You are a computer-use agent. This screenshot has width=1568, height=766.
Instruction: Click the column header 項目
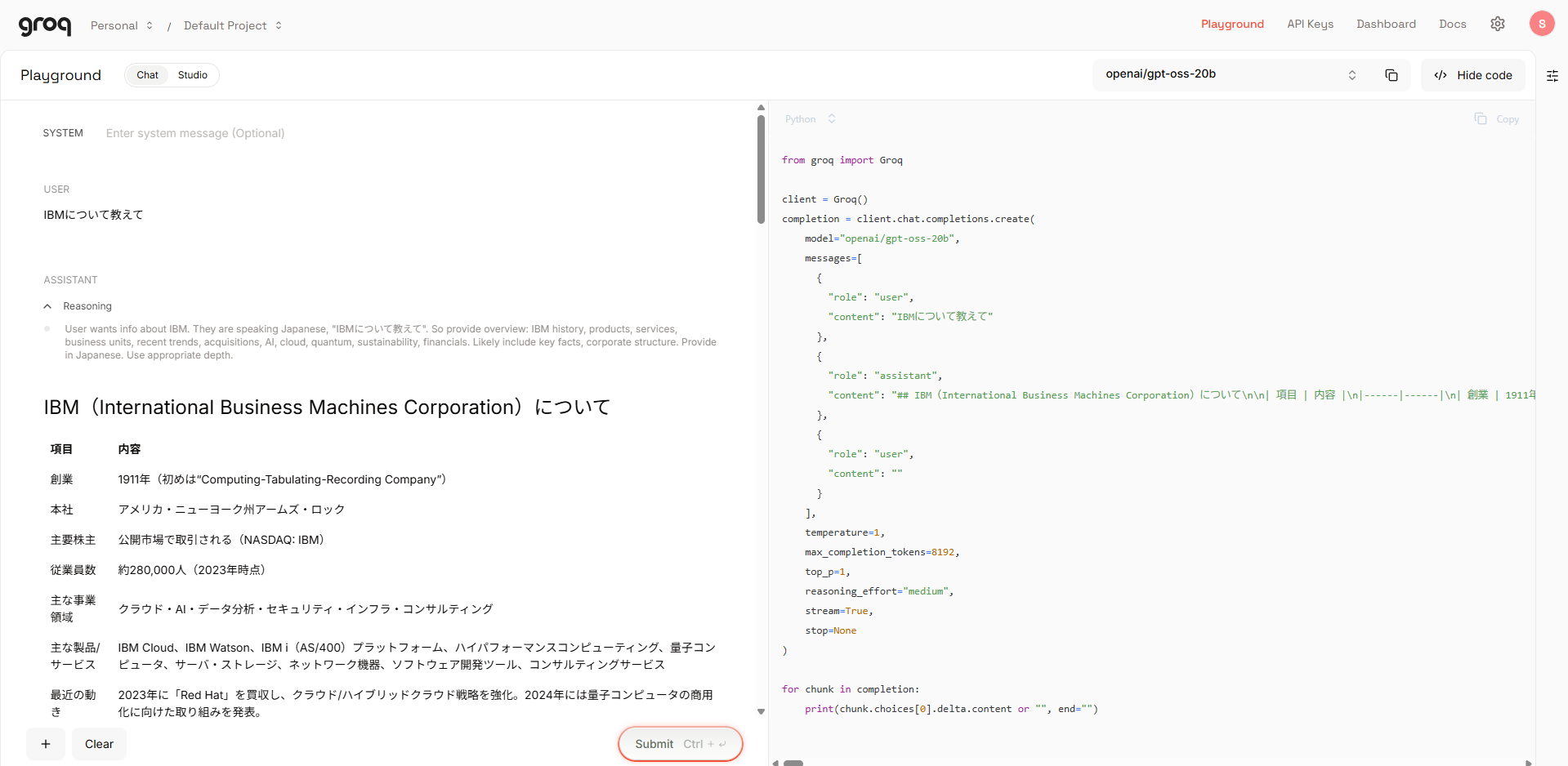click(62, 449)
